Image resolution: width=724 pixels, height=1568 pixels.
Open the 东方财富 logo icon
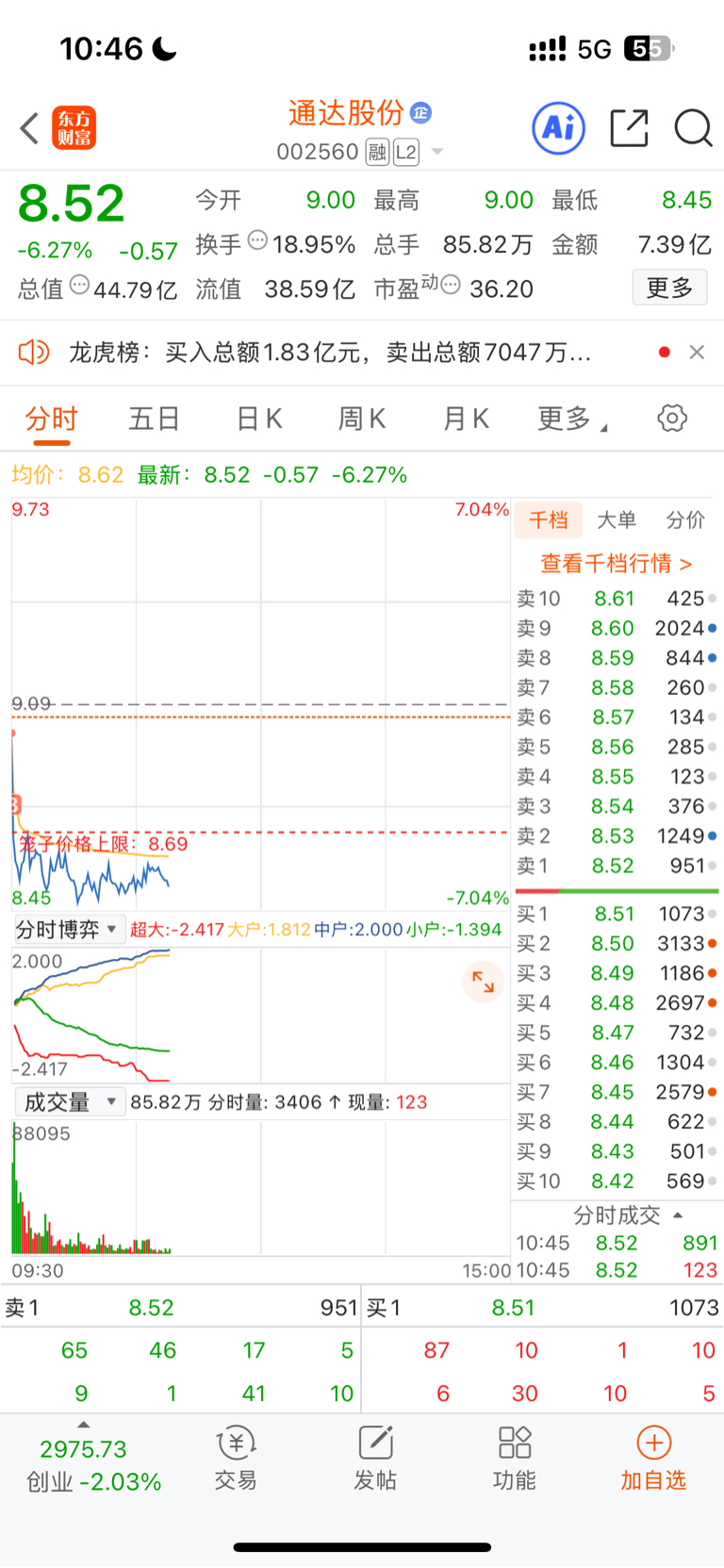click(74, 128)
